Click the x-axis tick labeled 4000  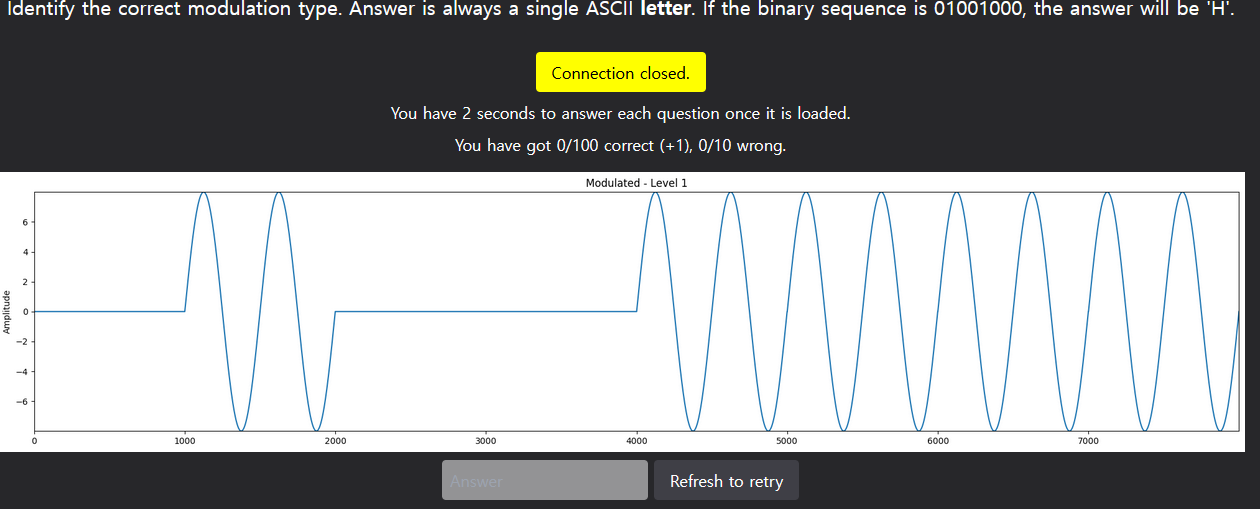[637, 440]
